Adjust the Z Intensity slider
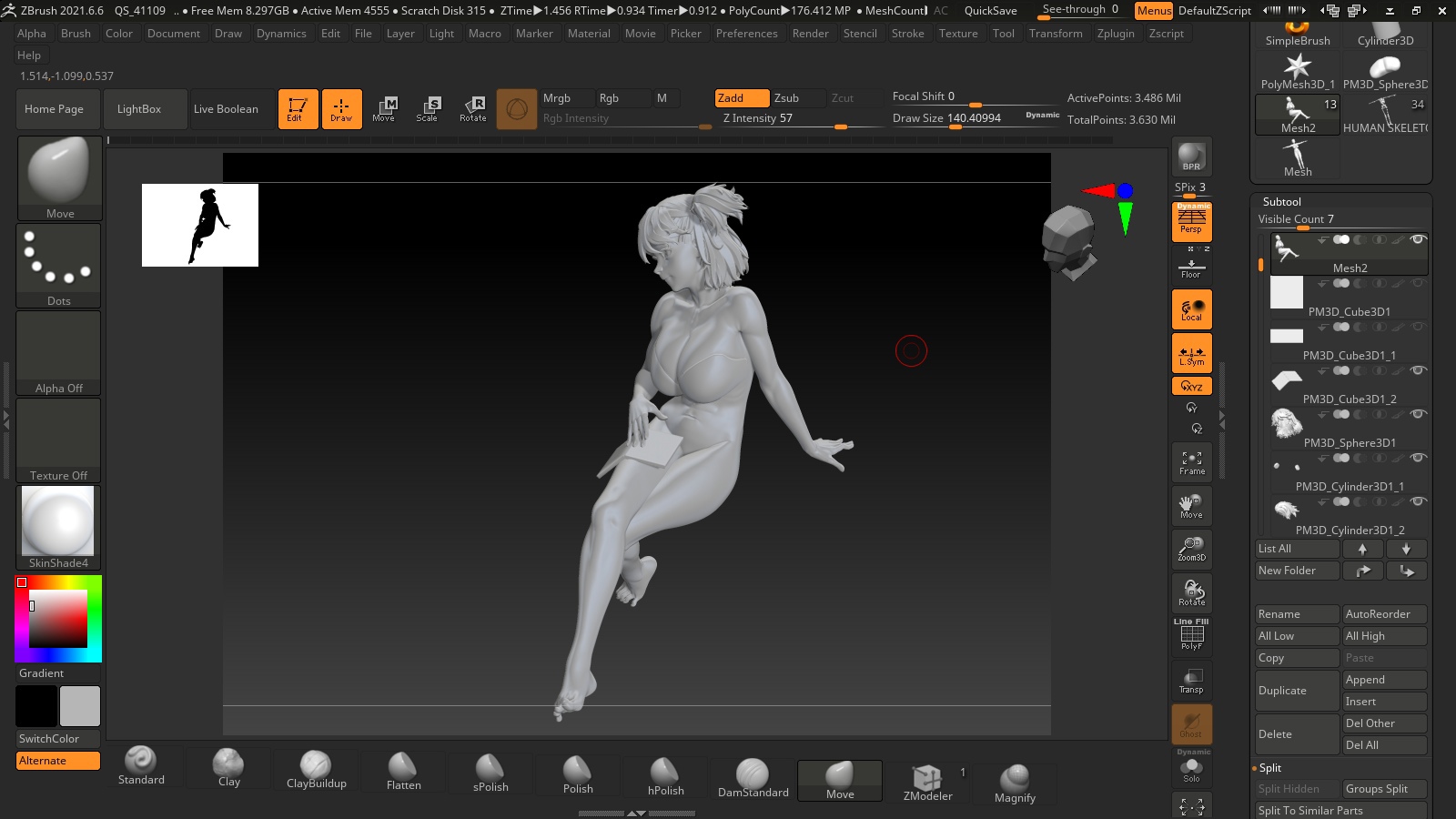The height and width of the screenshot is (819, 1456). click(801, 118)
